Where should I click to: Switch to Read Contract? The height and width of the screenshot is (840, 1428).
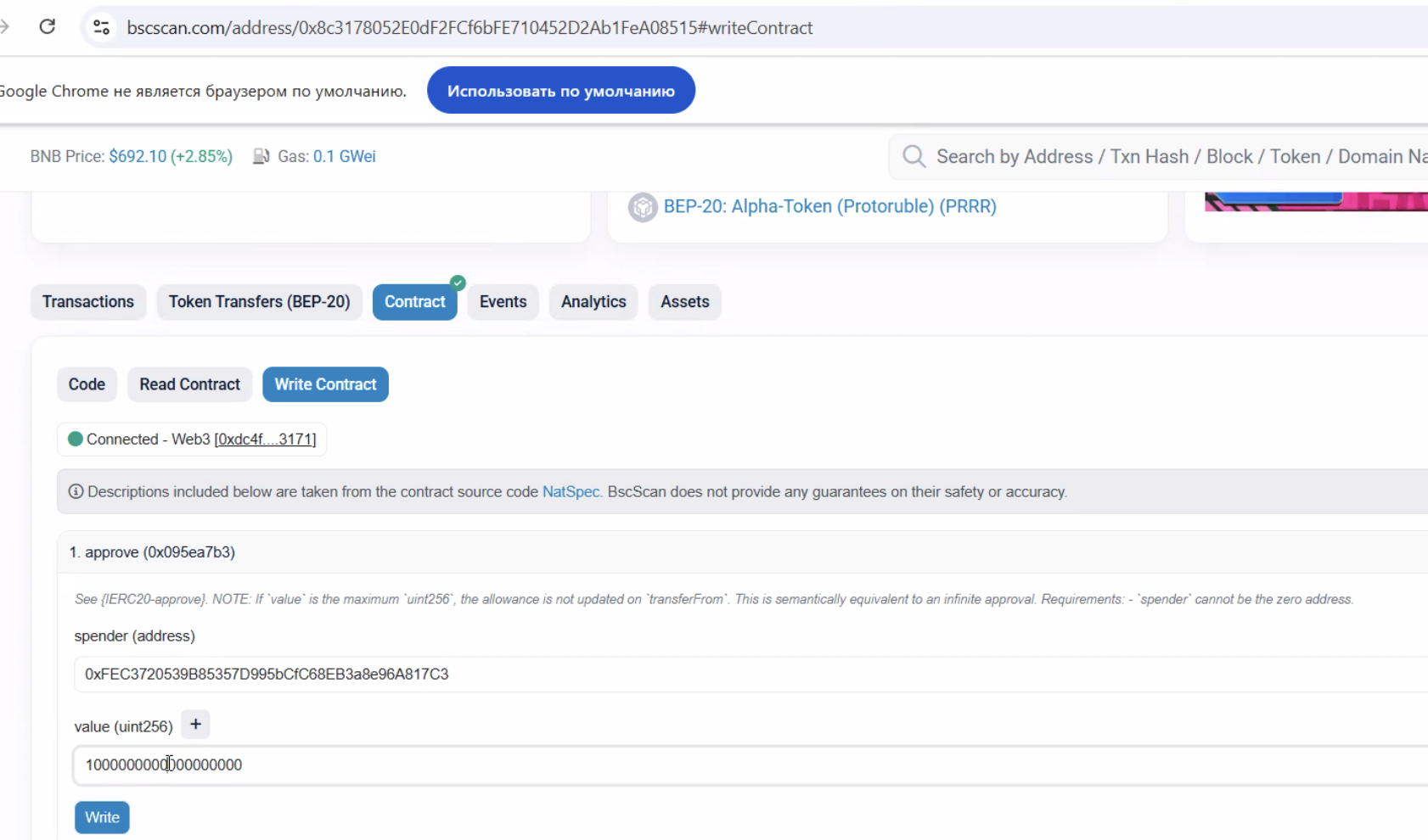[x=190, y=384]
